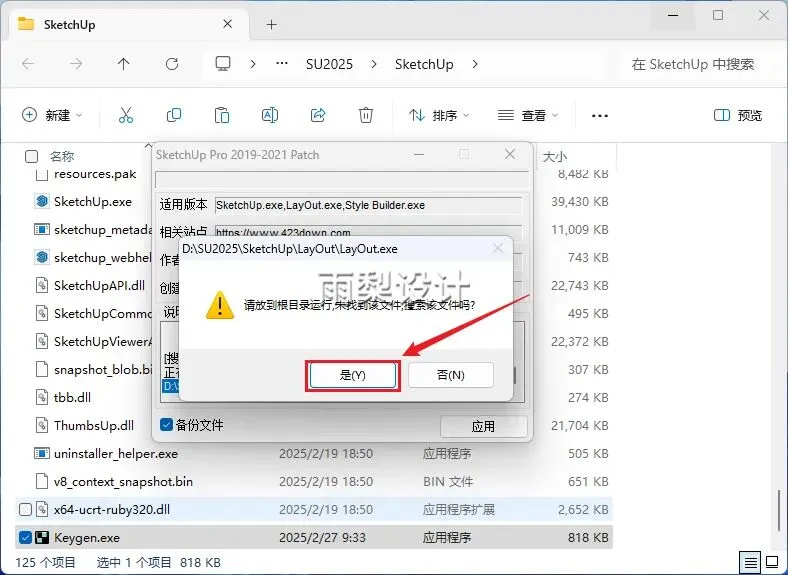Click the Share icon in the toolbar
This screenshot has width=788, height=575.
(x=318, y=115)
